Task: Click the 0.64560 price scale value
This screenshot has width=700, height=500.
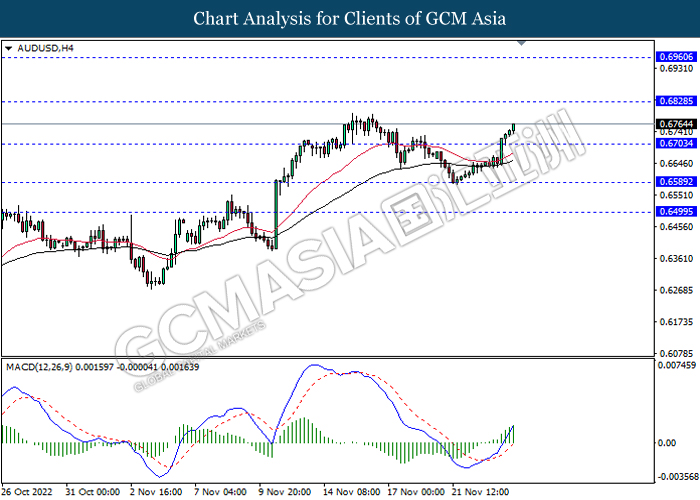Action: tap(676, 227)
